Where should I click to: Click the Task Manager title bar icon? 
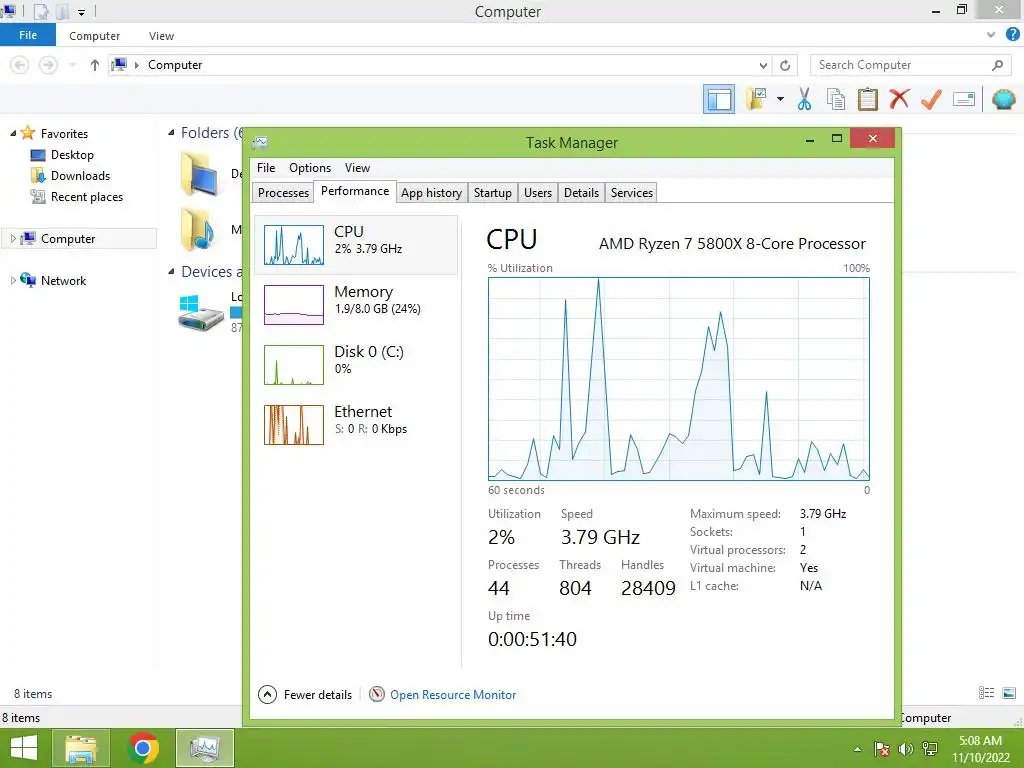click(x=260, y=142)
